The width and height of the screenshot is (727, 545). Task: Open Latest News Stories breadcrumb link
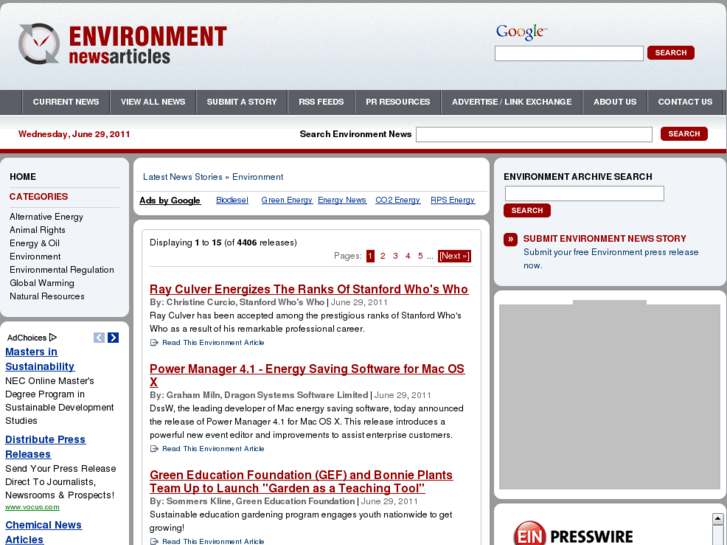183,177
